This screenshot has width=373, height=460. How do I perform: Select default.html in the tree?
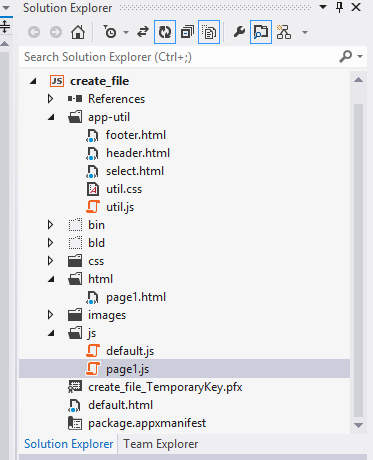pos(120,405)
